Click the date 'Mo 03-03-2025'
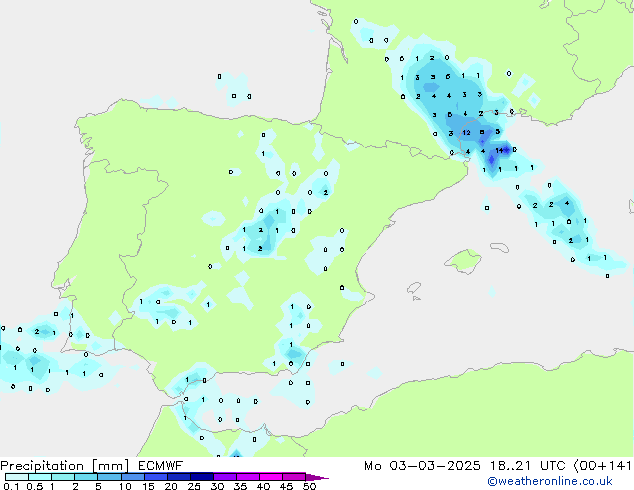The image size is (634, 490). (x=422, y=466)
